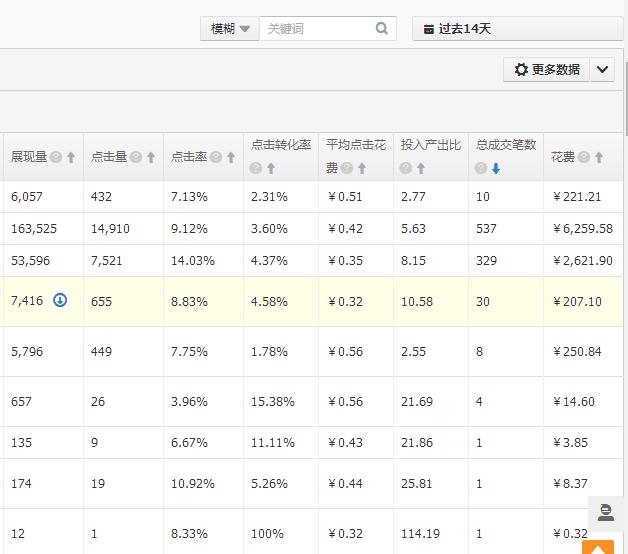Sort by 花费 arrow

(x=599, y=157)
